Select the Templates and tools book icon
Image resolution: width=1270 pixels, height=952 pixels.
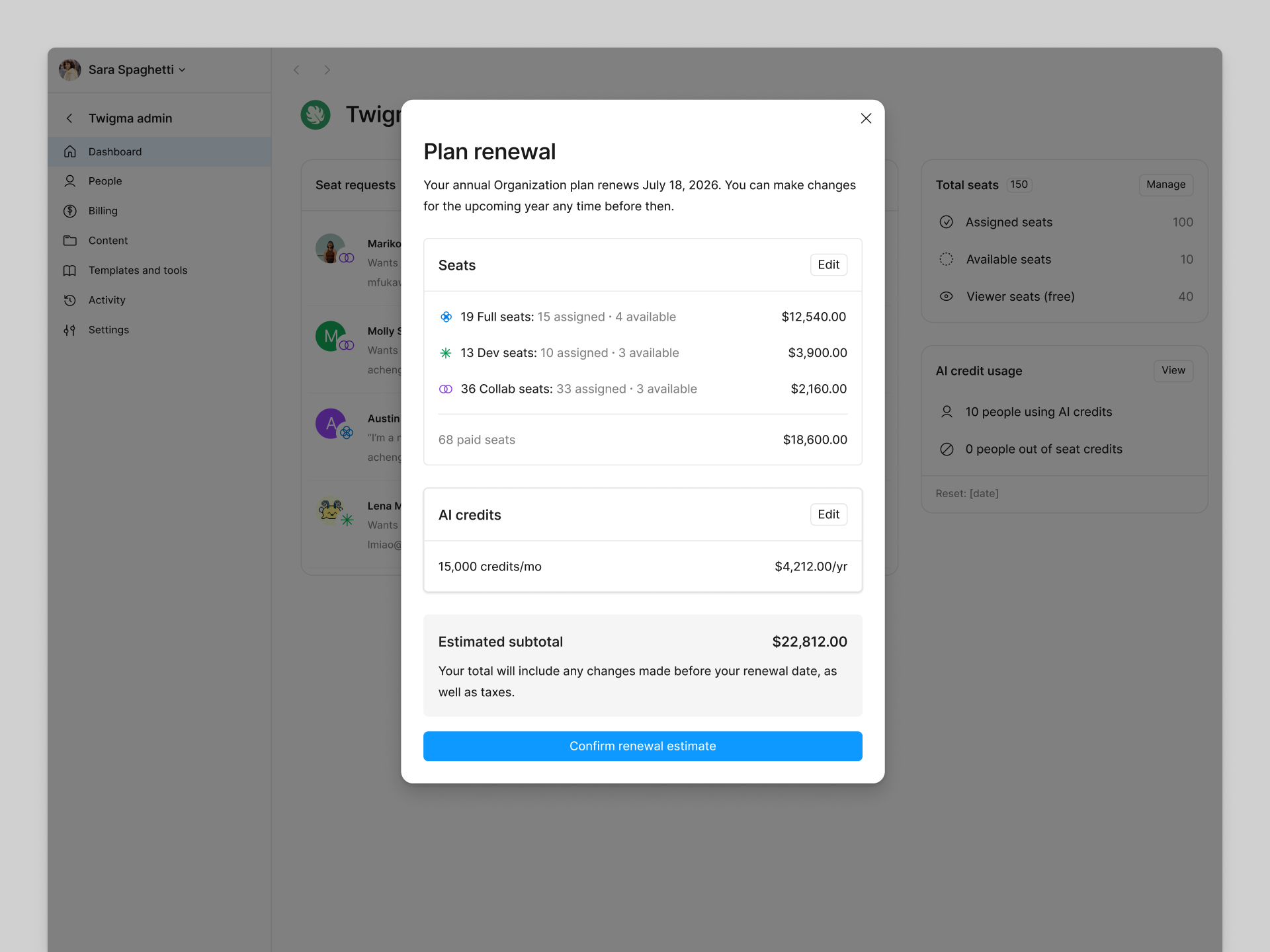(70, 270)
